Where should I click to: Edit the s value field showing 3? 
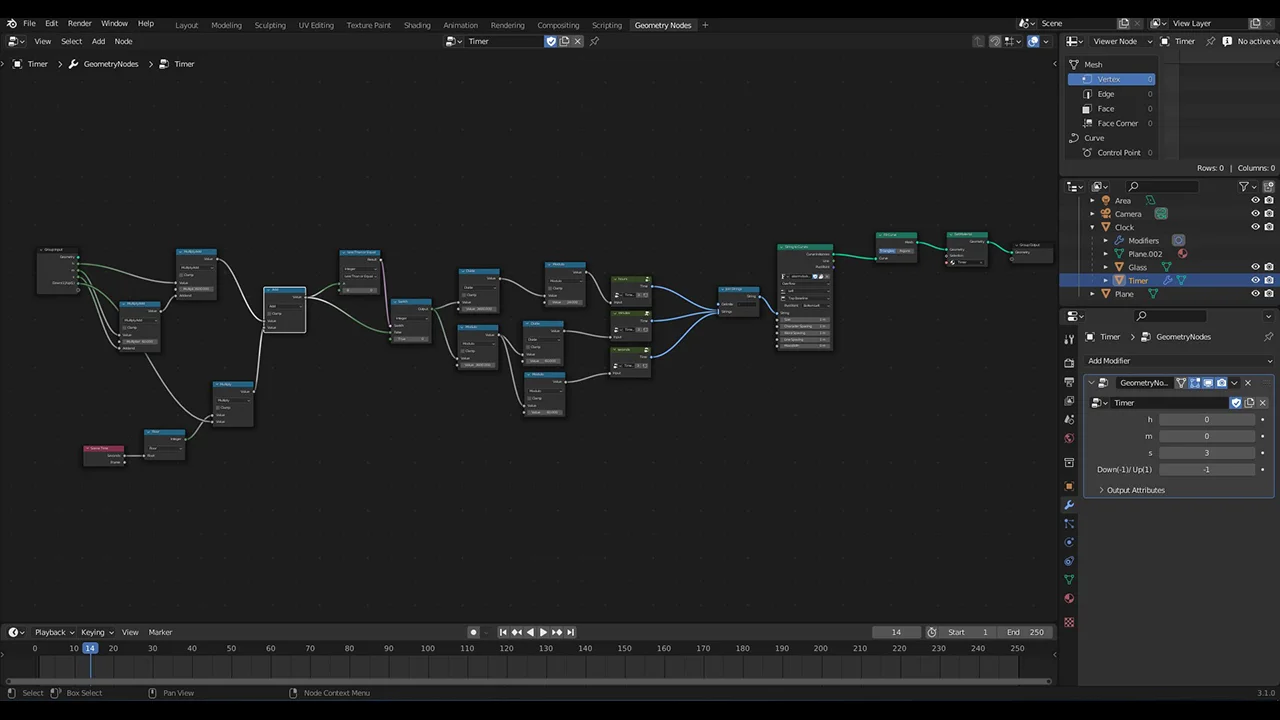pos(1207,452)
